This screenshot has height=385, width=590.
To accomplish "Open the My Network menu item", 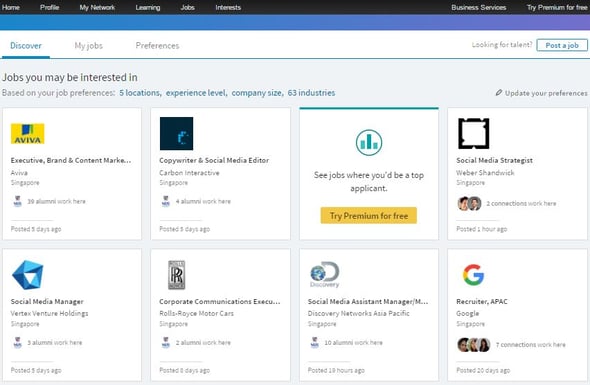I will pyautogui.click(x=97, y=7).
